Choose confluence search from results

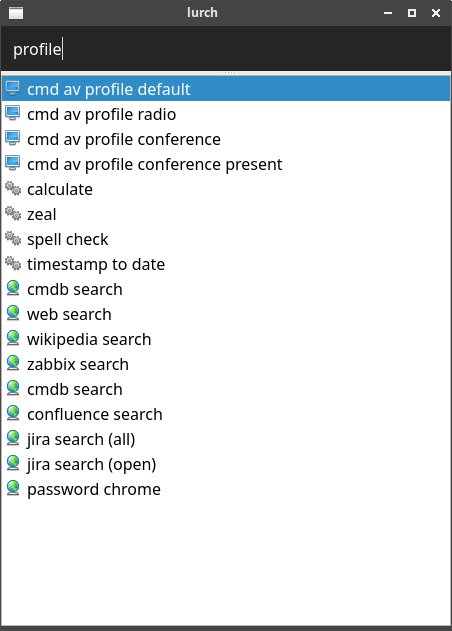coord(226,414)
